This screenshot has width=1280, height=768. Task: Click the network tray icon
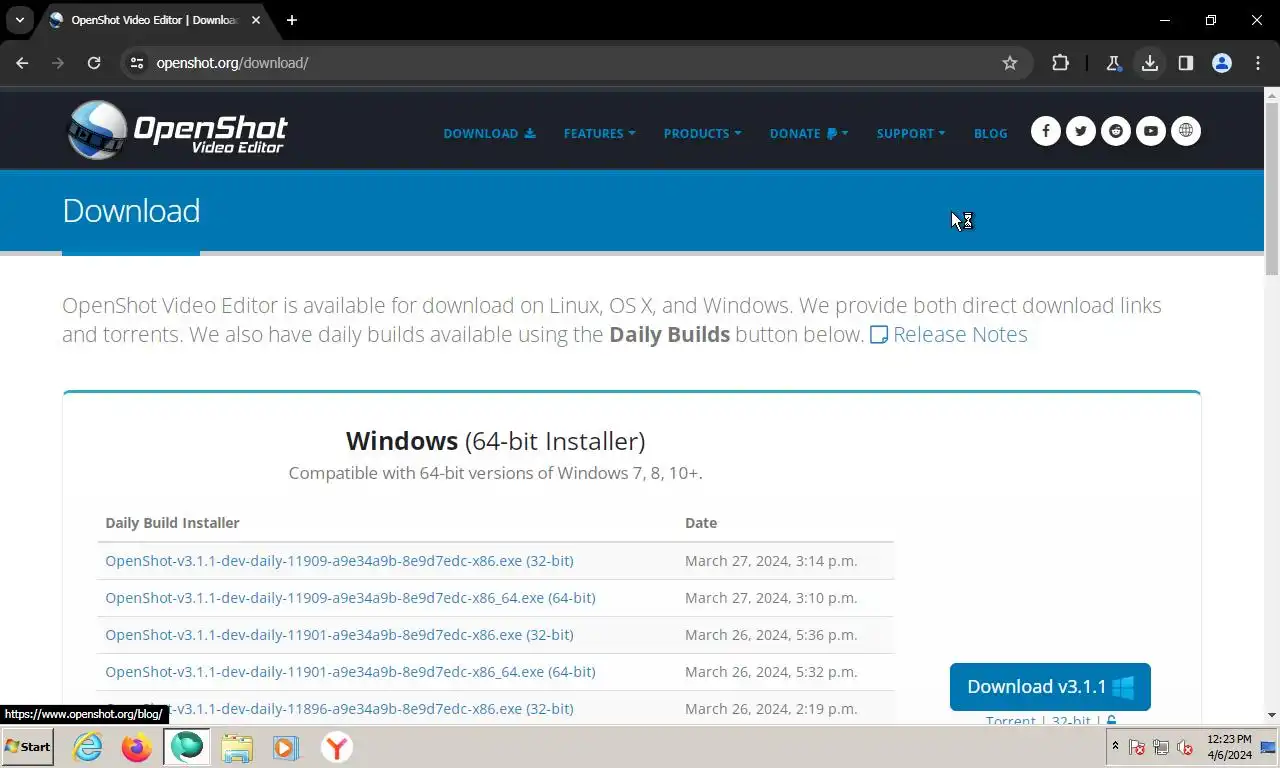click(1161, 747)
